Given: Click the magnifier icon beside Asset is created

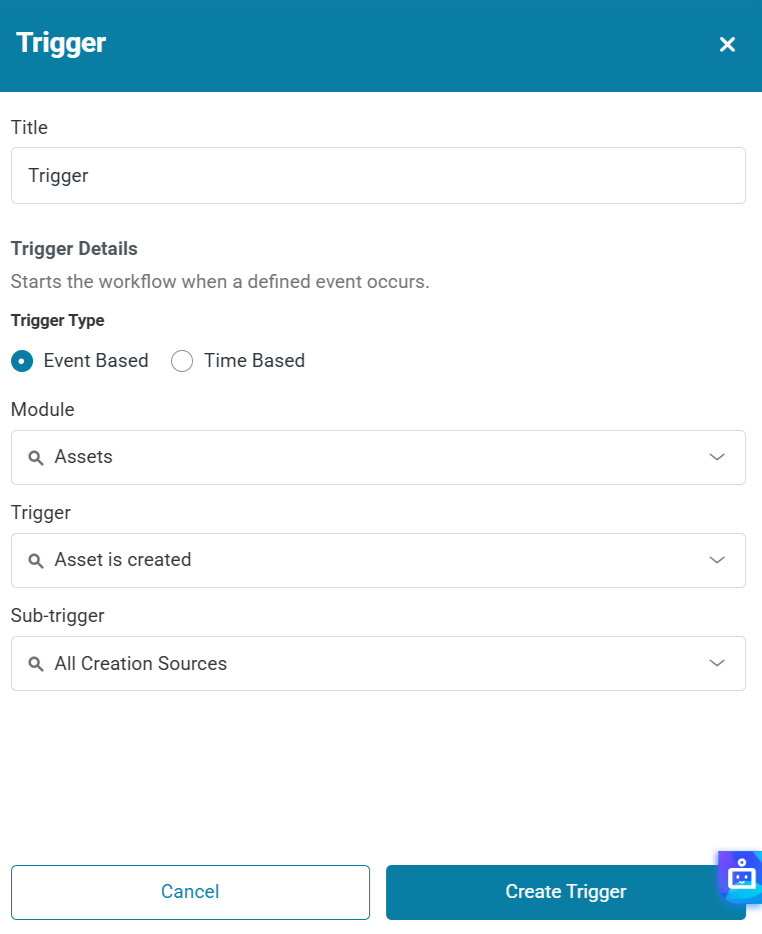Looking at the screenshot, I should [36, 561].
